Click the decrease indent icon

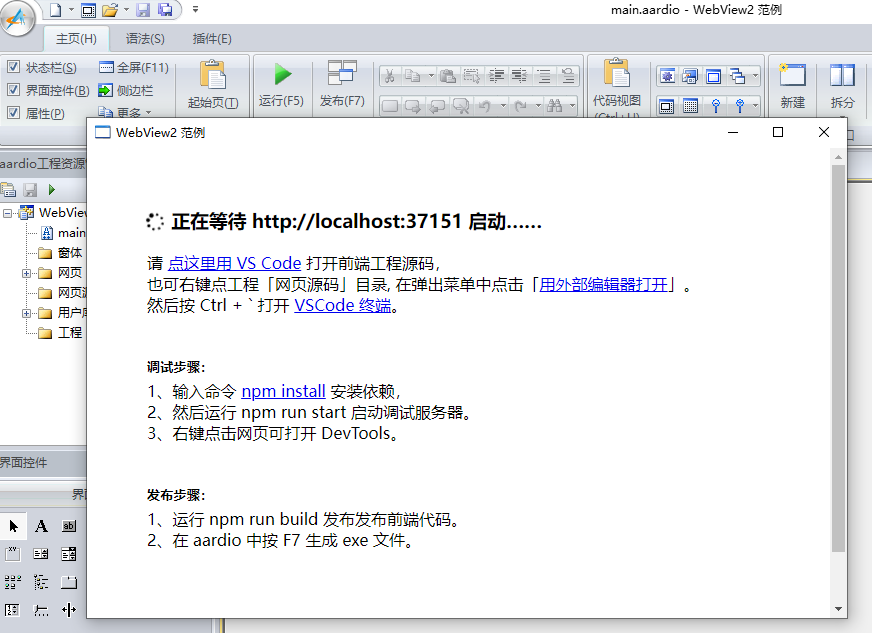click(519, 76)
